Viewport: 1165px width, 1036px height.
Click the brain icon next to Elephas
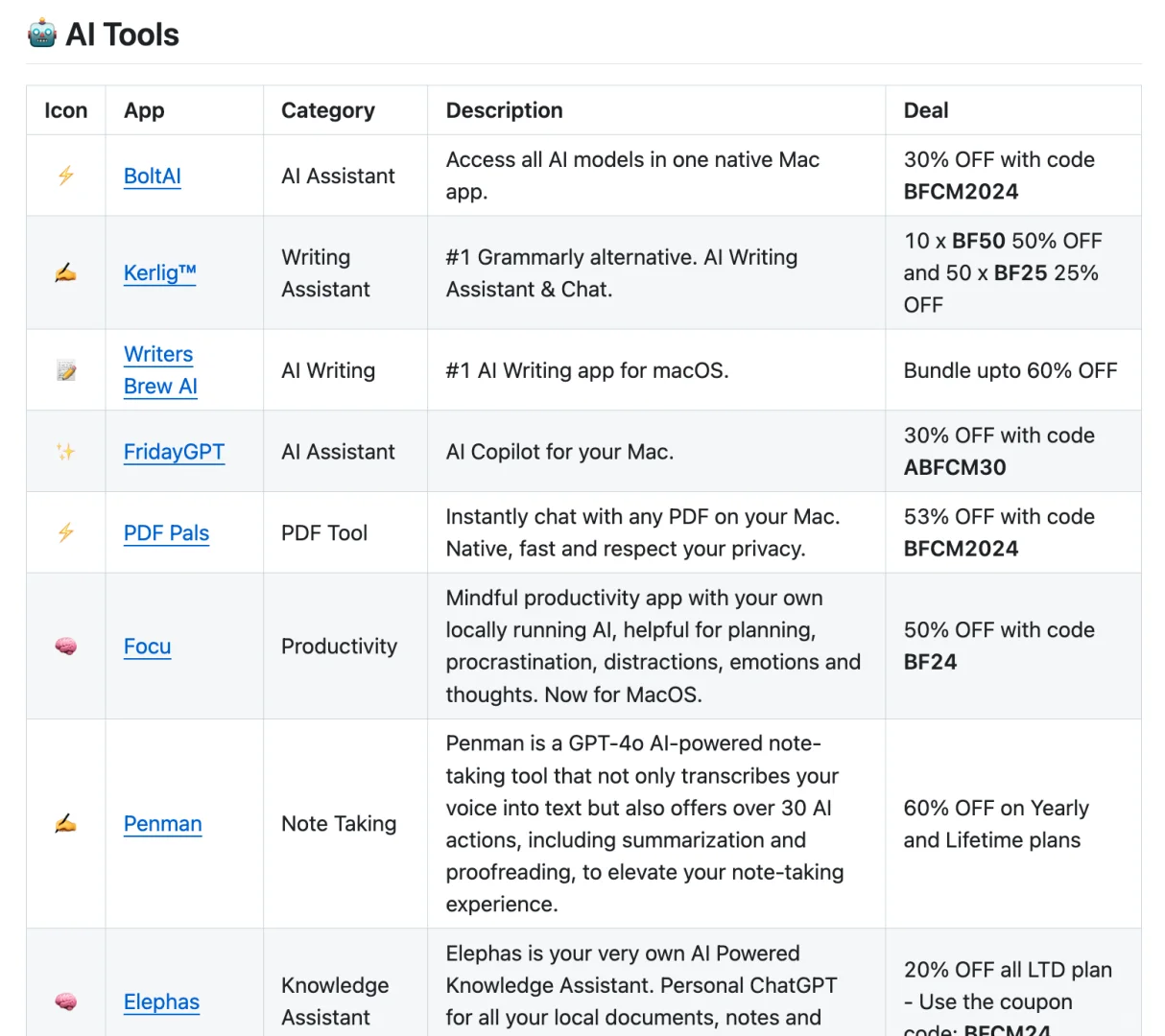[65, 1001]
